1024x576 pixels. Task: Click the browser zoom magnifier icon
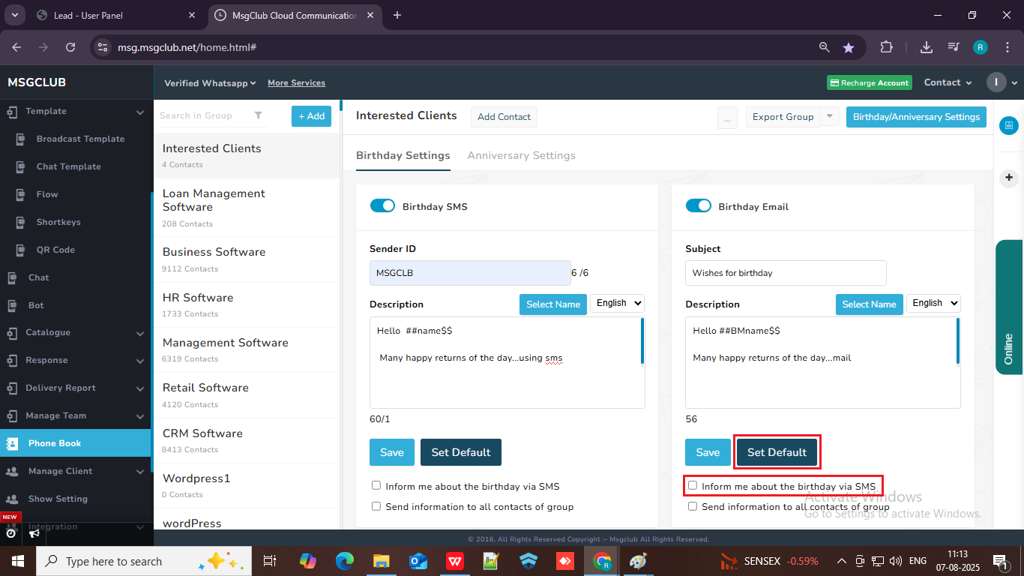coord(824,47)
